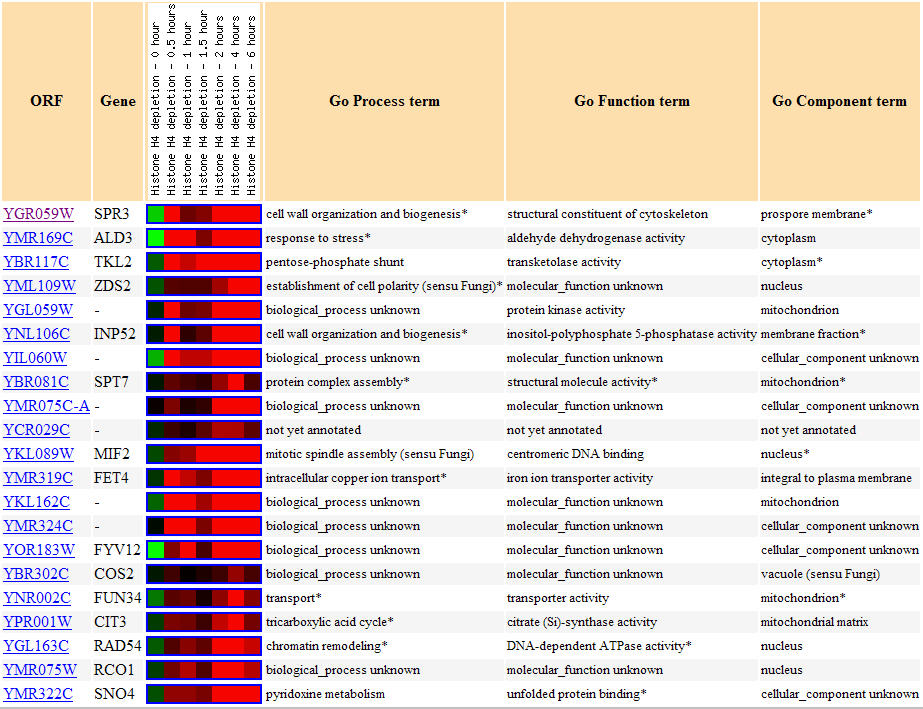Open ORF entry YML109W
Viewport: 923px width, 709px height.
tap(39, 286)
